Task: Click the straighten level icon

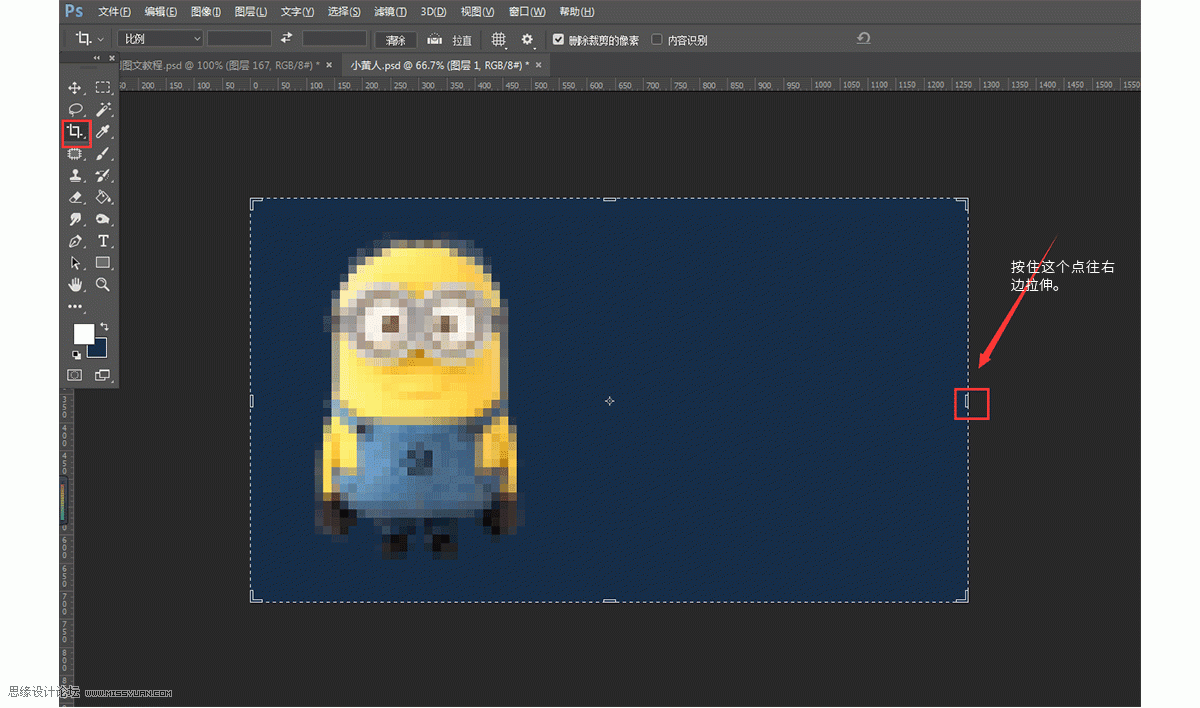Action: 435,39
